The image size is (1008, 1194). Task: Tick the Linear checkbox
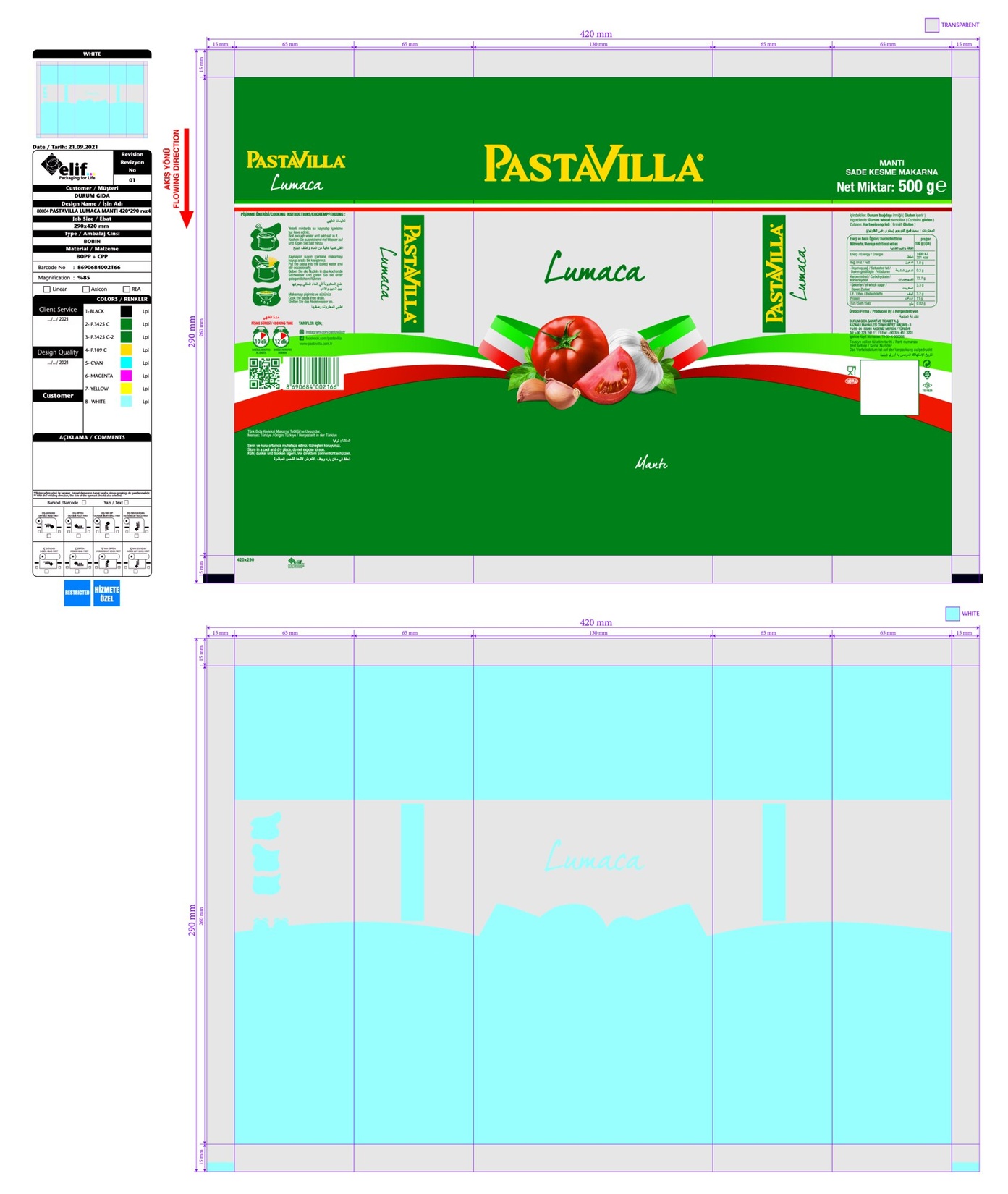pos(47,289)
